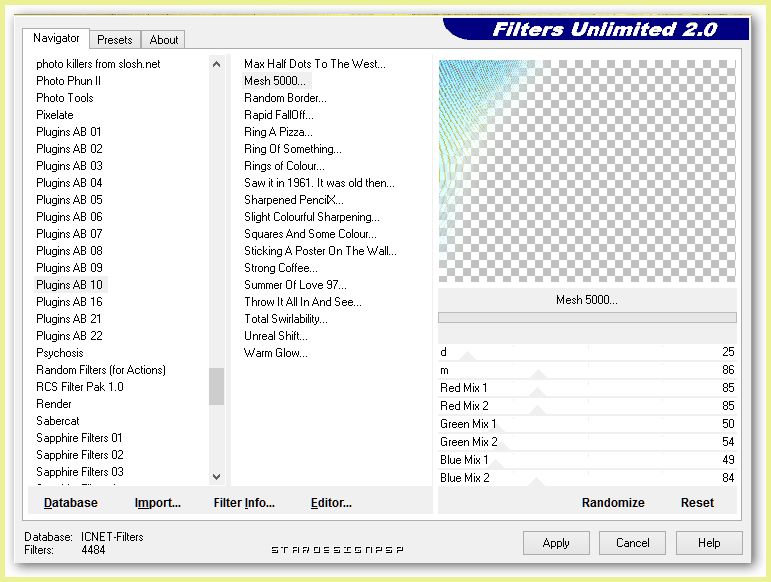
Task: Choose 'Strong Coffee...' filter
Action: pyautogui.click(x=281, y=268)
